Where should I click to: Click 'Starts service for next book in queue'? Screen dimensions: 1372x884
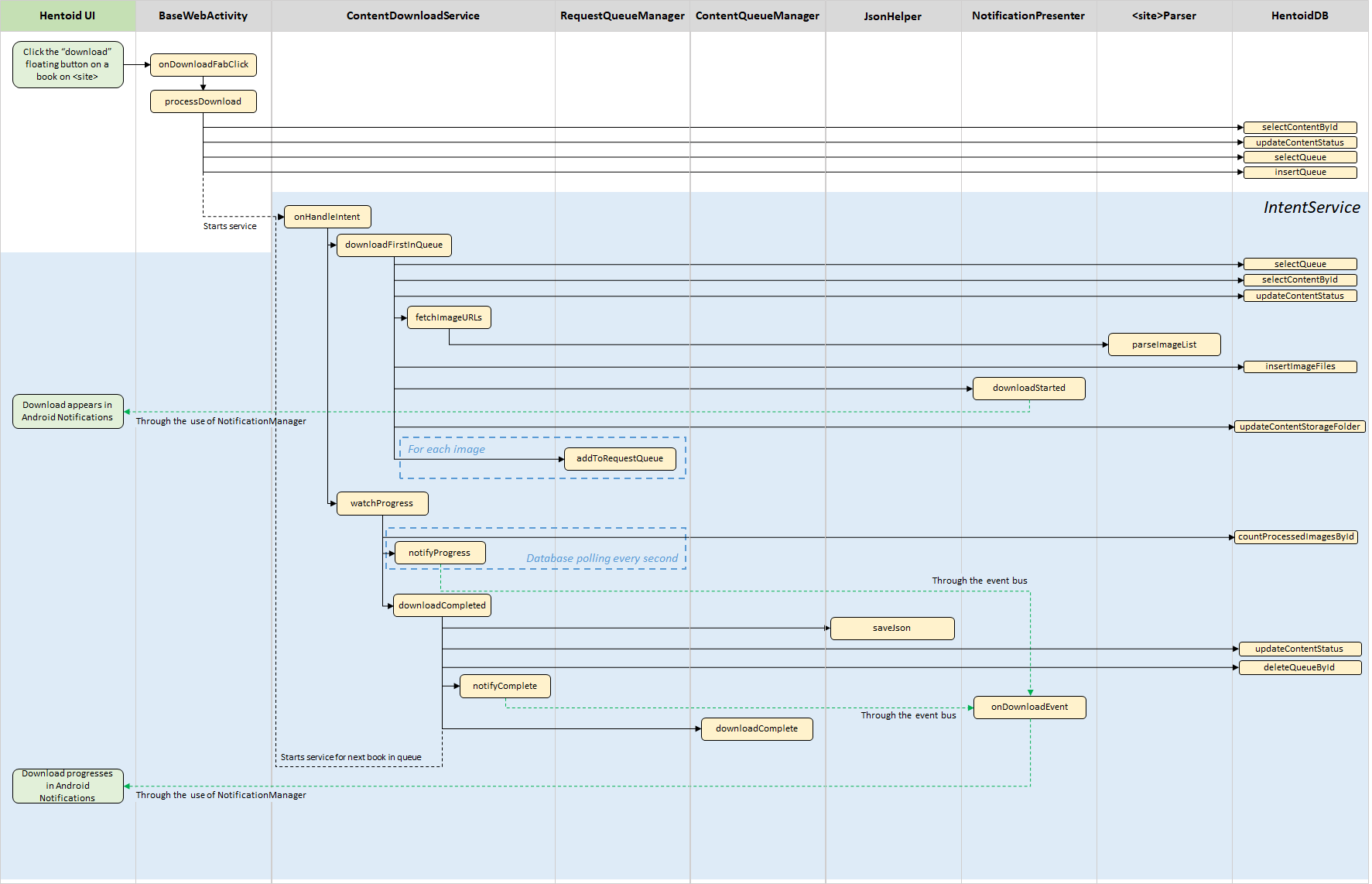pyautogui.click(x=351, y=758)
